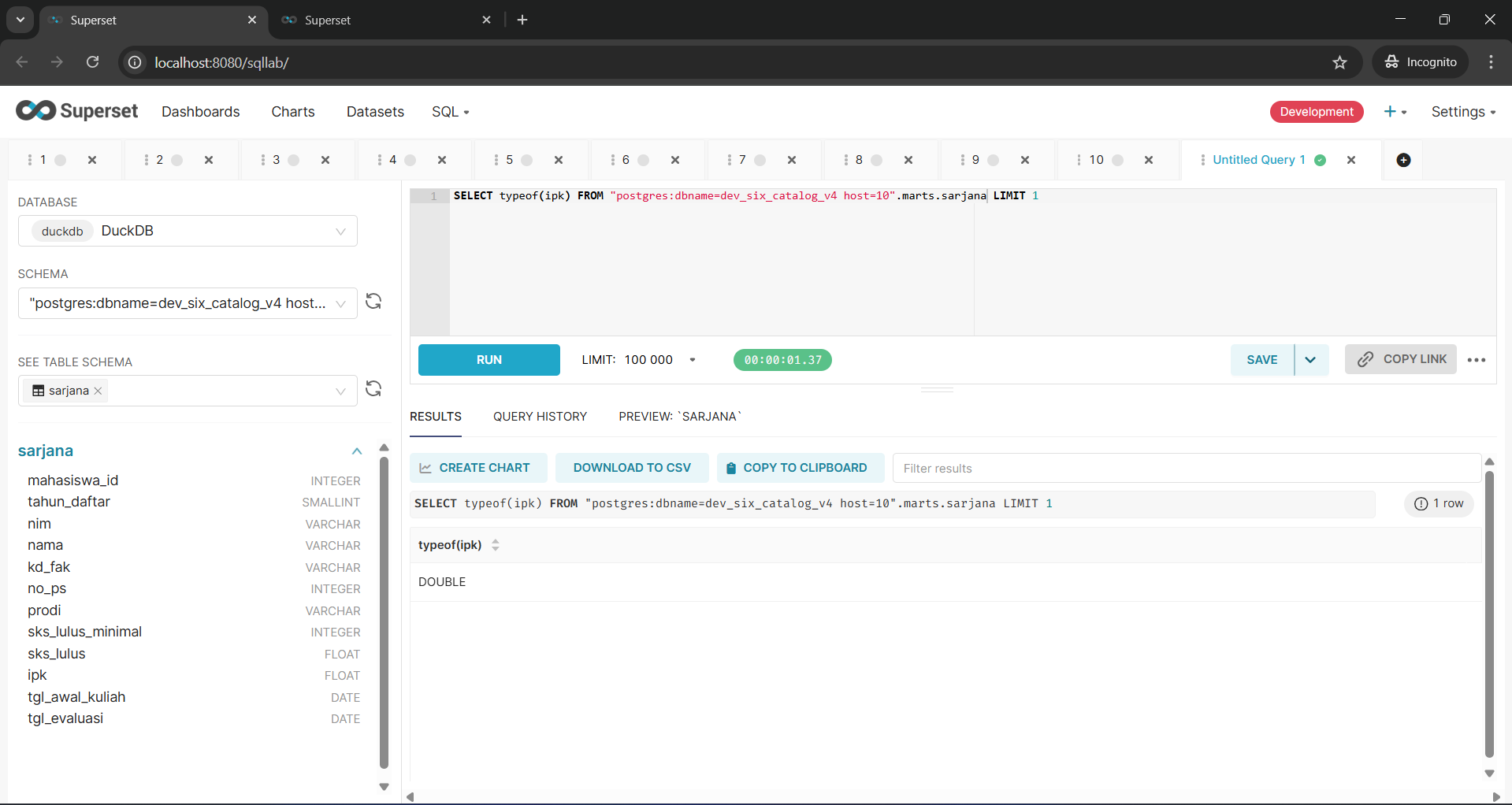Save the current query
This screenshot has width=1512, height=805.
pyautogui.click(x=1262, y=360)
